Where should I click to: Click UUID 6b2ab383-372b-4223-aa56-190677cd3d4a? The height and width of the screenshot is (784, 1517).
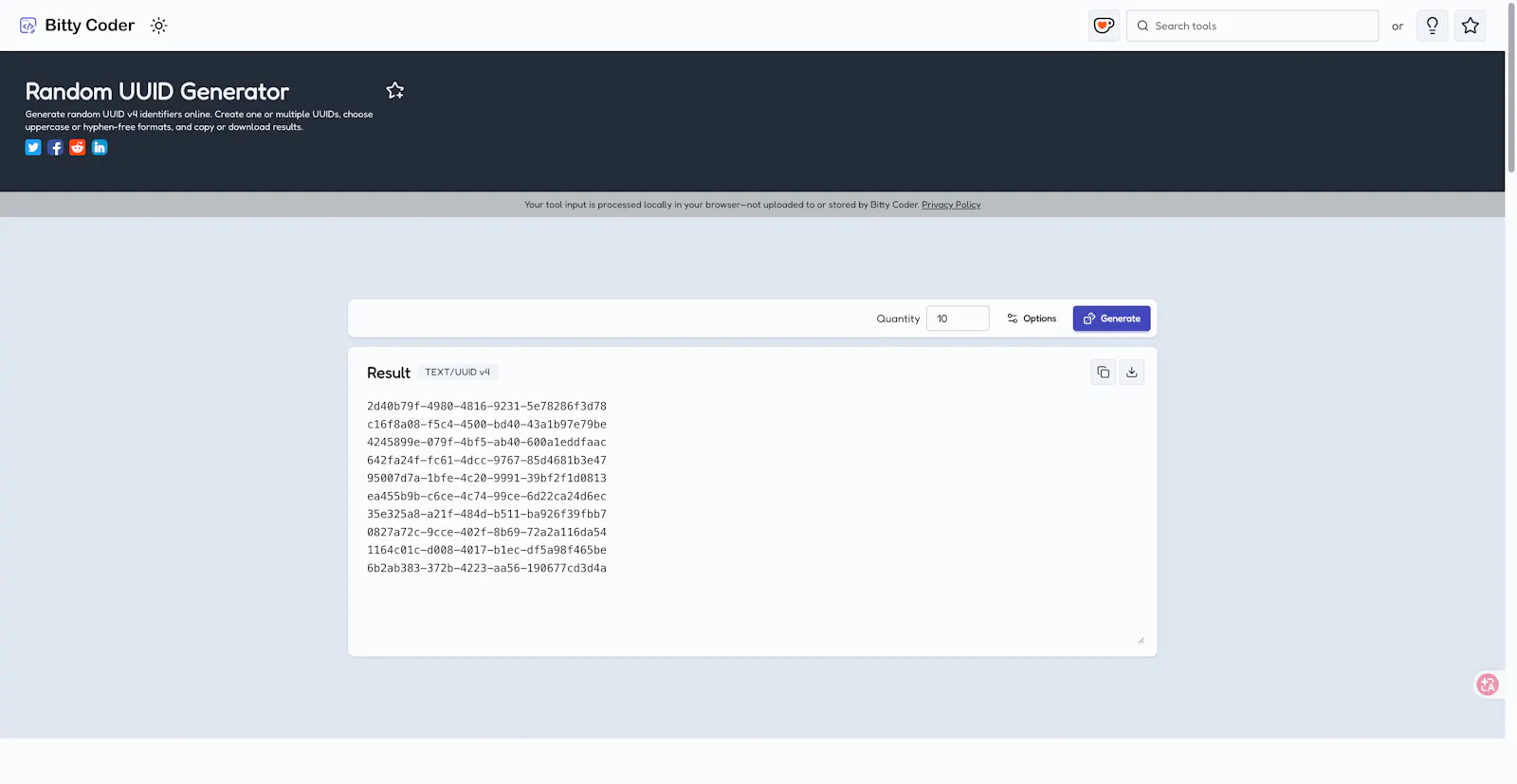[486, 568]
